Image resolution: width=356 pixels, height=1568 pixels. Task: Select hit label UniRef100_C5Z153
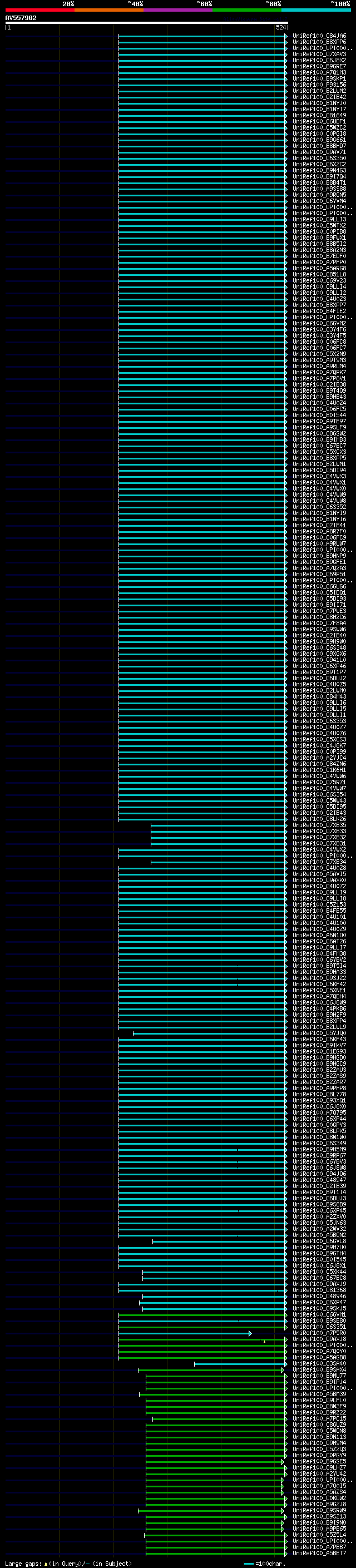coord(319,904)
